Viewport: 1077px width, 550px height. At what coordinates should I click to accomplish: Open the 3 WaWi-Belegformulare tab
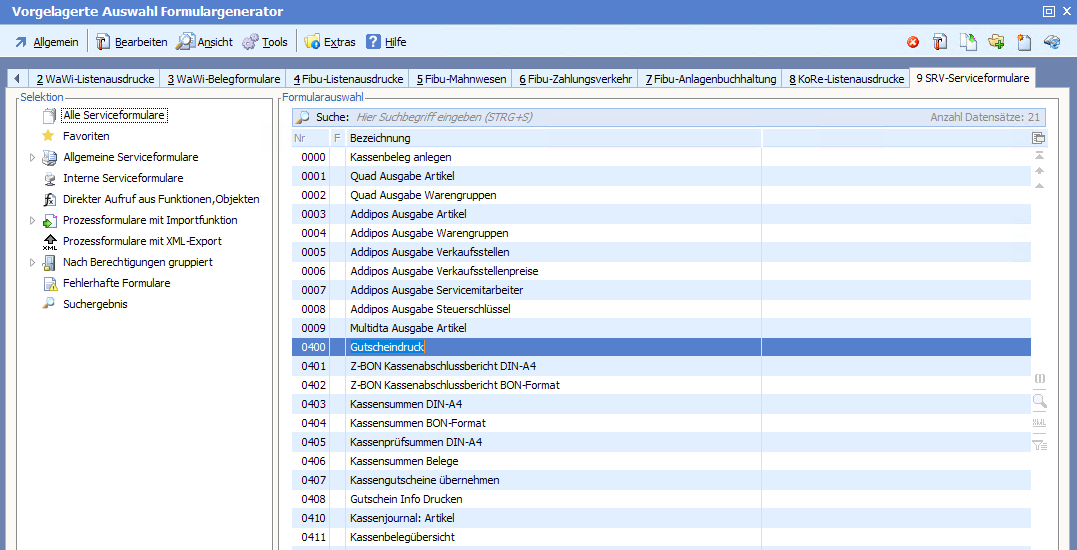coord(223,79)
